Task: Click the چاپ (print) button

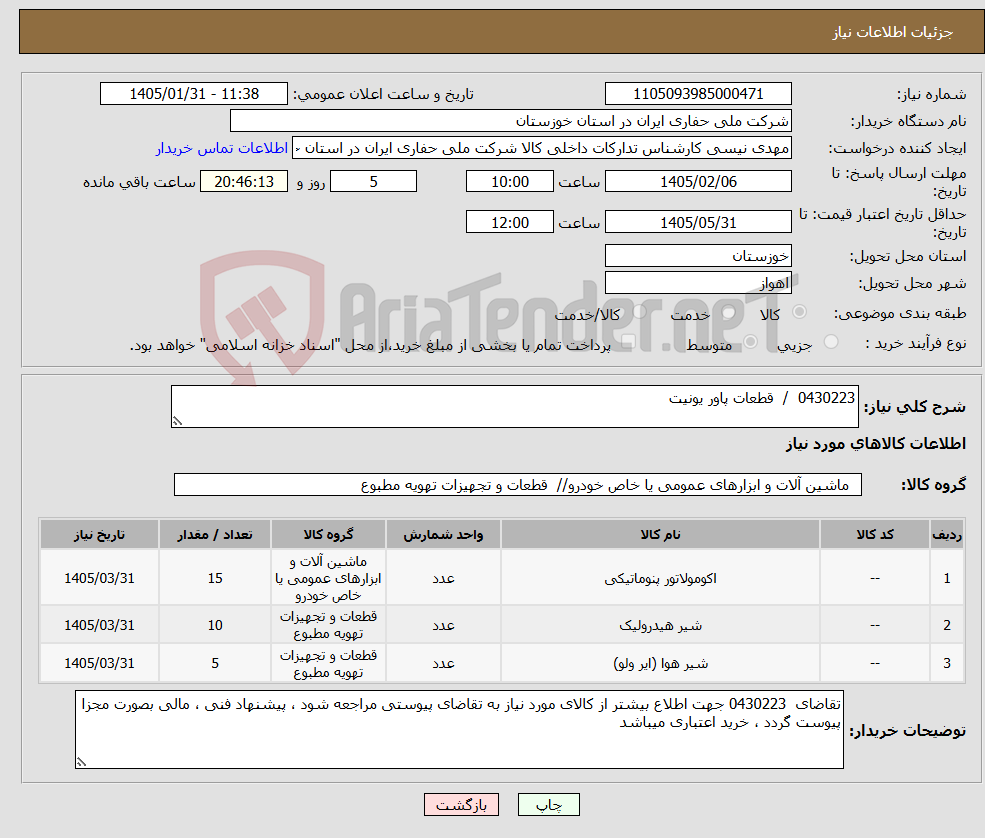Action: 548,805
